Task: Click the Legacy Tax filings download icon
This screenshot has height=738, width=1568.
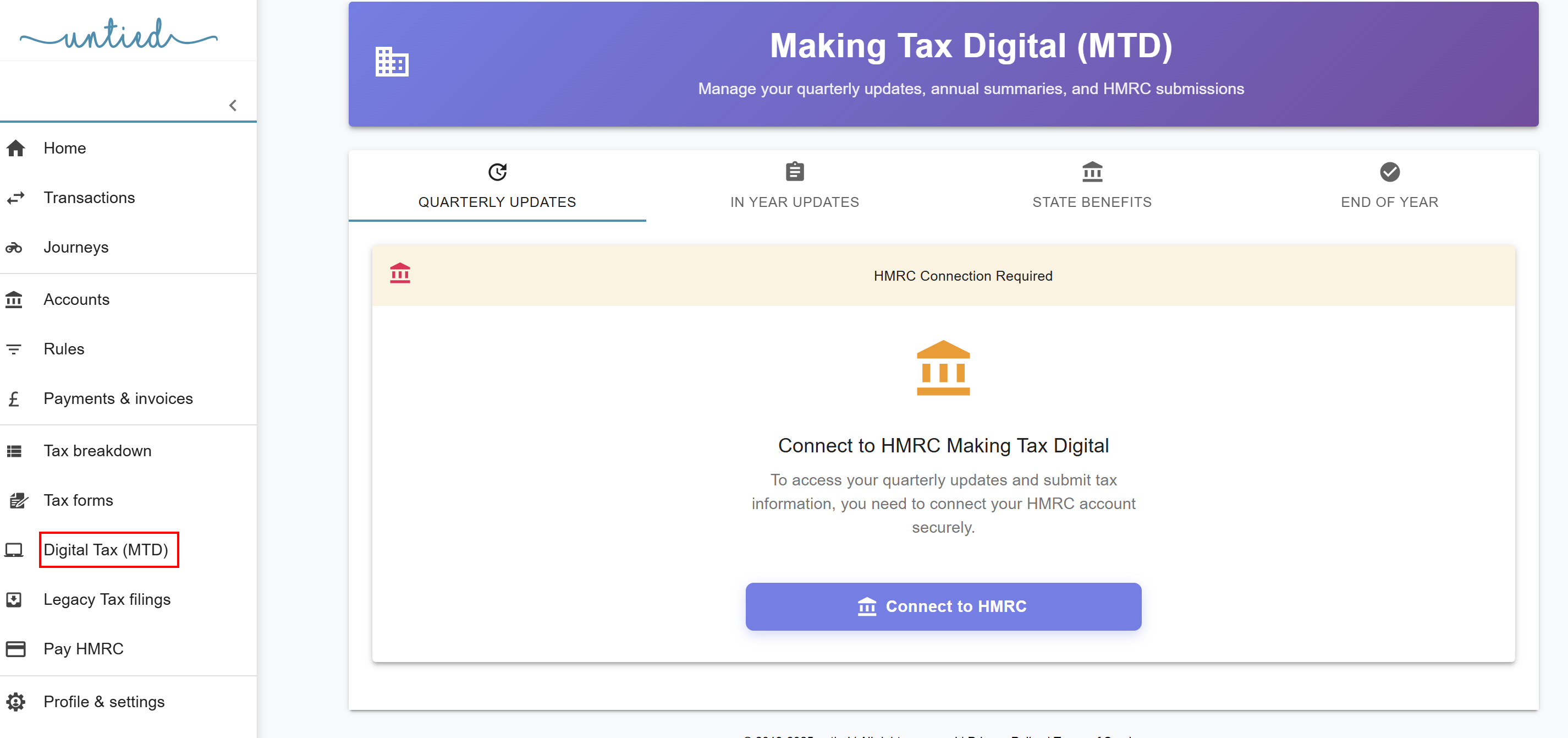Action: pos(14,600)
